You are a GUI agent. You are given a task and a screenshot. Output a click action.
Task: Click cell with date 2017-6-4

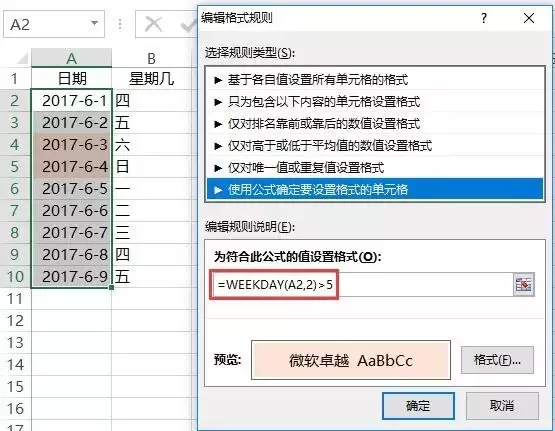click(71, 166)
